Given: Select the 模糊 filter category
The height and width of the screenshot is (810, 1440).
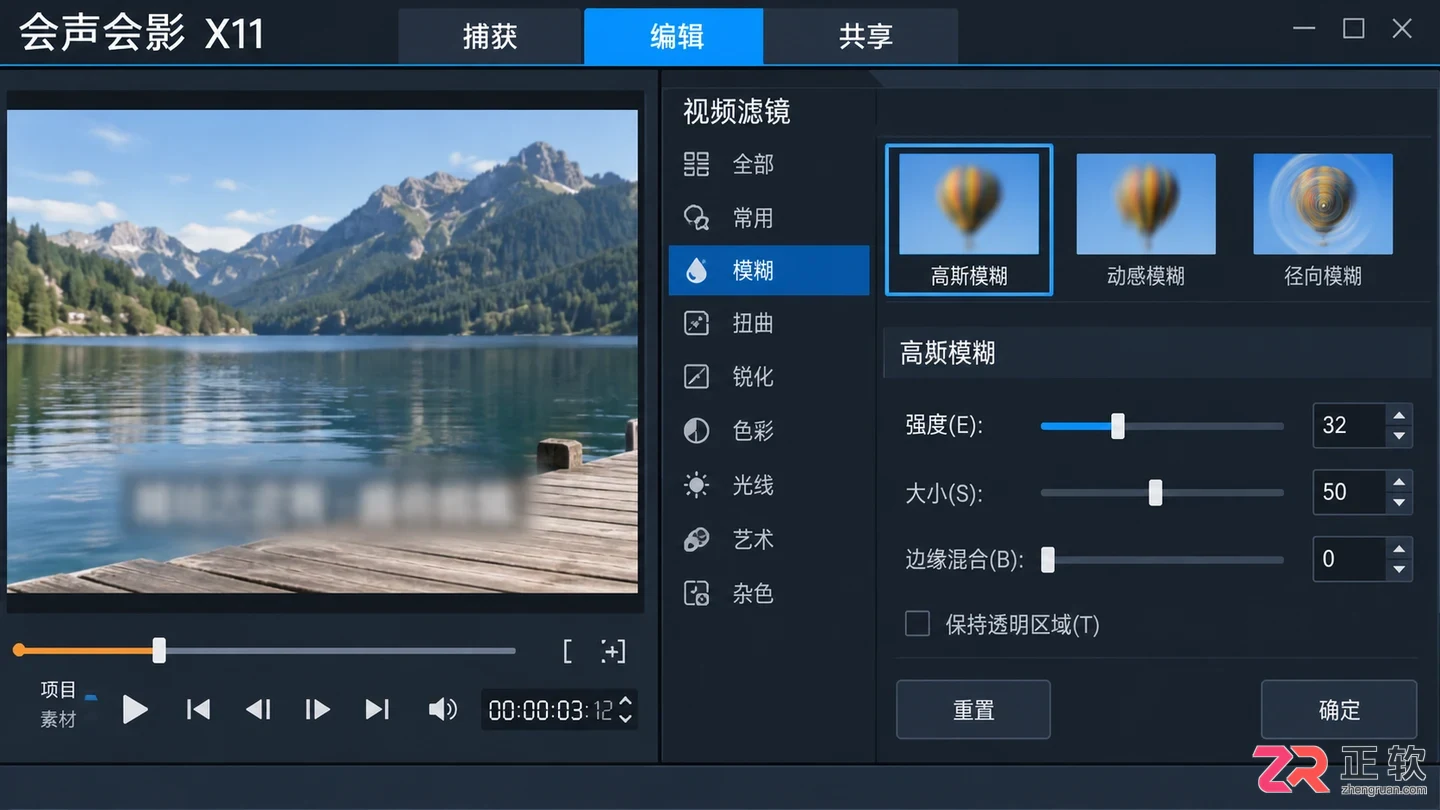Looking at the screenshot, I should (x=769, y=270).
